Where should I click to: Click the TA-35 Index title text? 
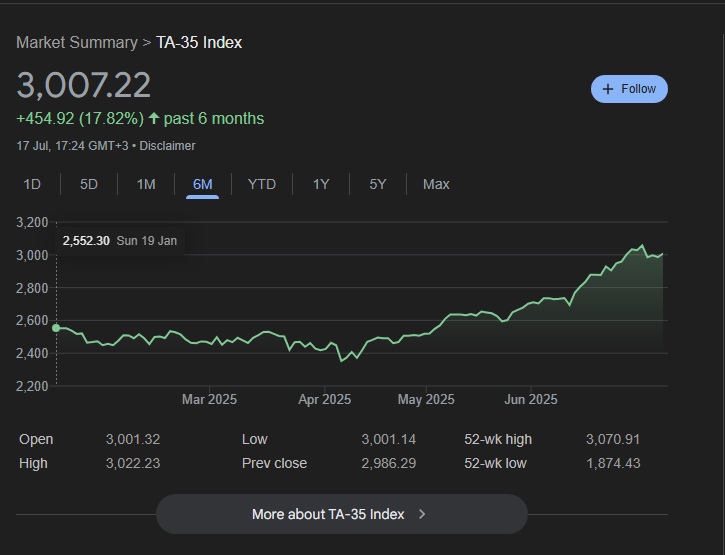point(199,43)
